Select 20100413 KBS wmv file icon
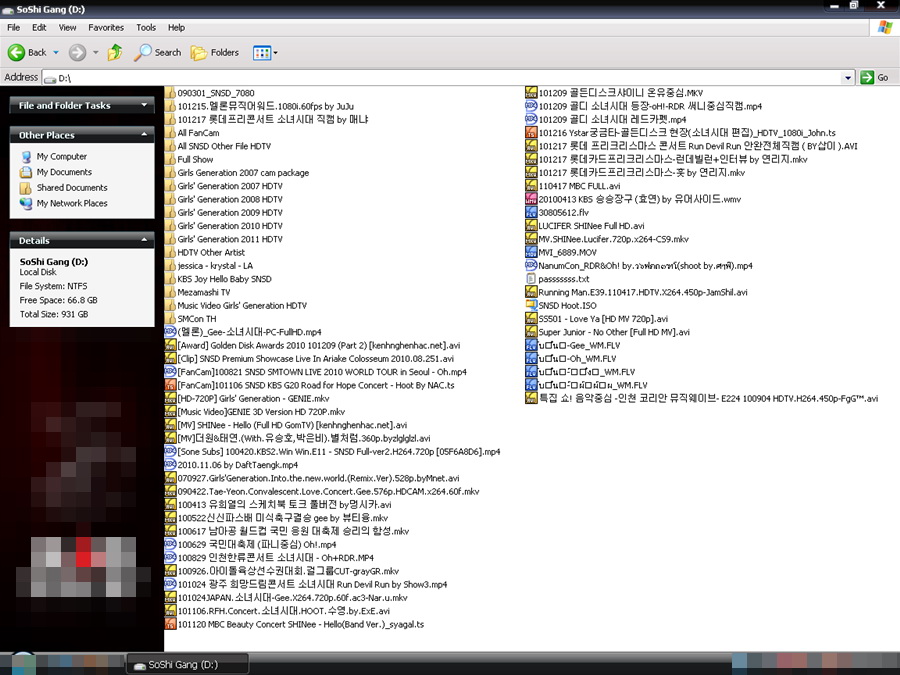 531,199
